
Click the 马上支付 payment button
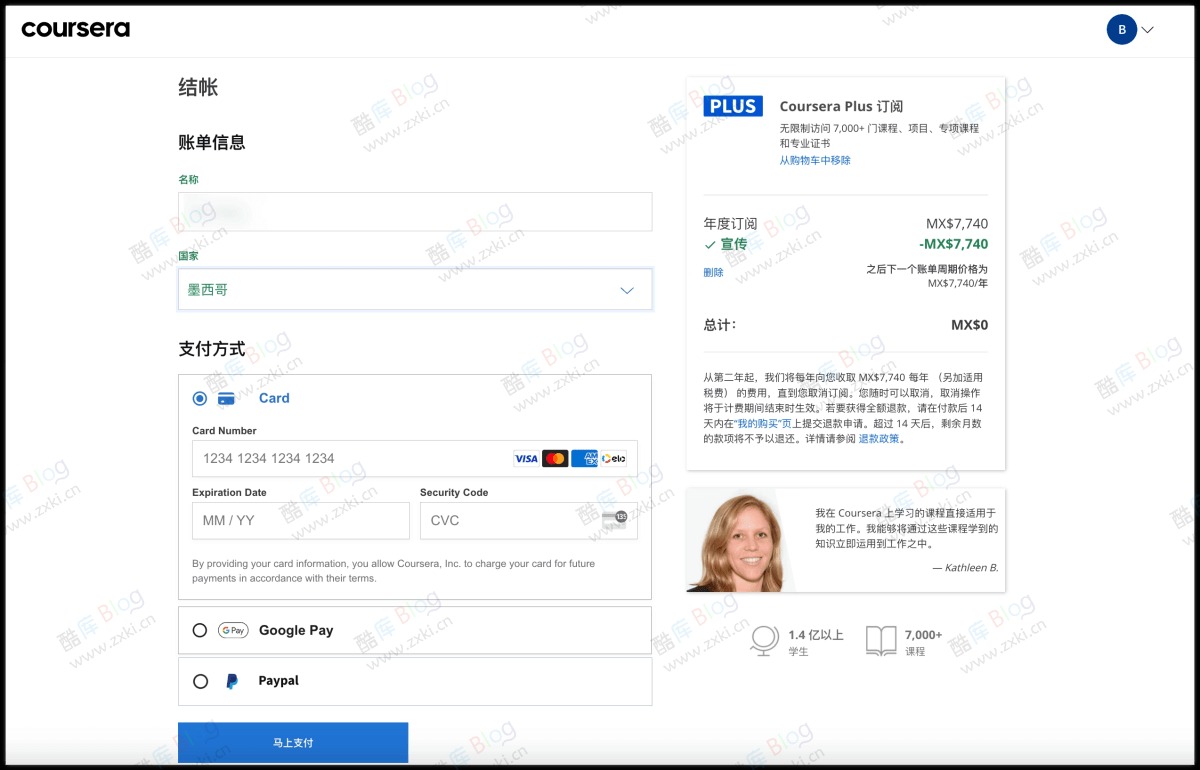click(x=292, y=742)
